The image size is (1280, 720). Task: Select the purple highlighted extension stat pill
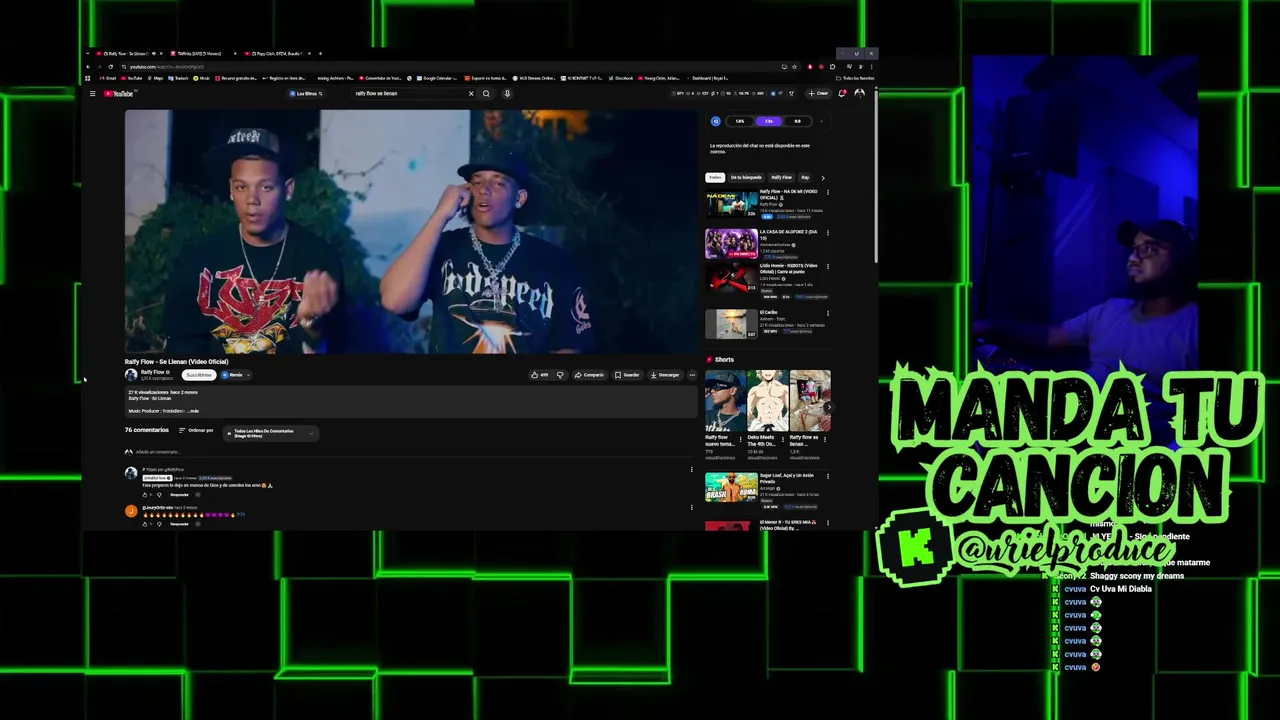click(x=768, y=121)
